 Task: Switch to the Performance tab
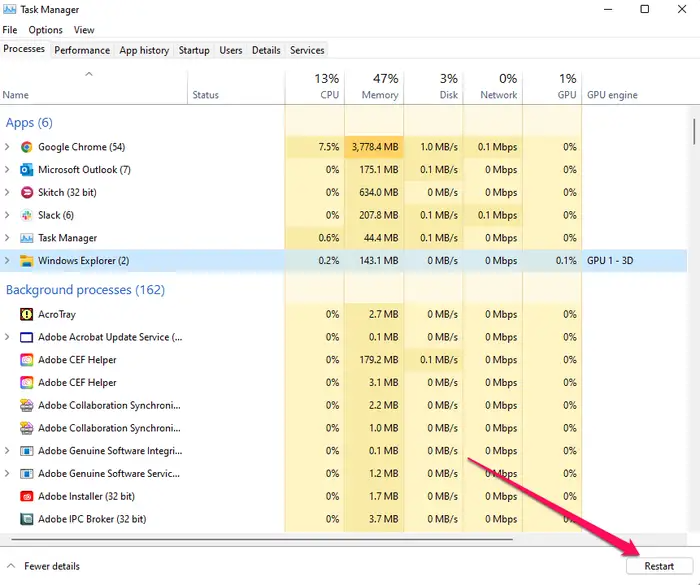82,50
